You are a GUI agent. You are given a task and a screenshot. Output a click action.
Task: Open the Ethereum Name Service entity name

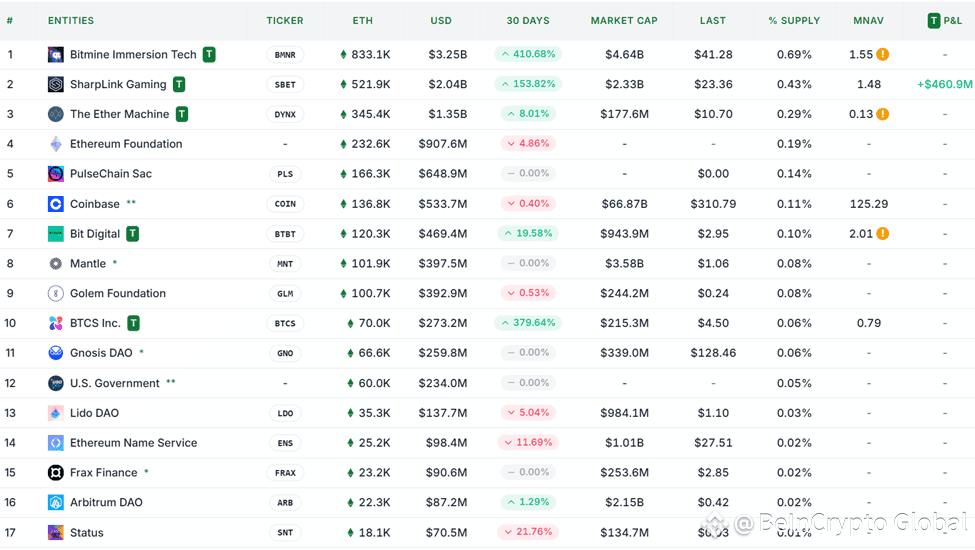tap(134, 442)
